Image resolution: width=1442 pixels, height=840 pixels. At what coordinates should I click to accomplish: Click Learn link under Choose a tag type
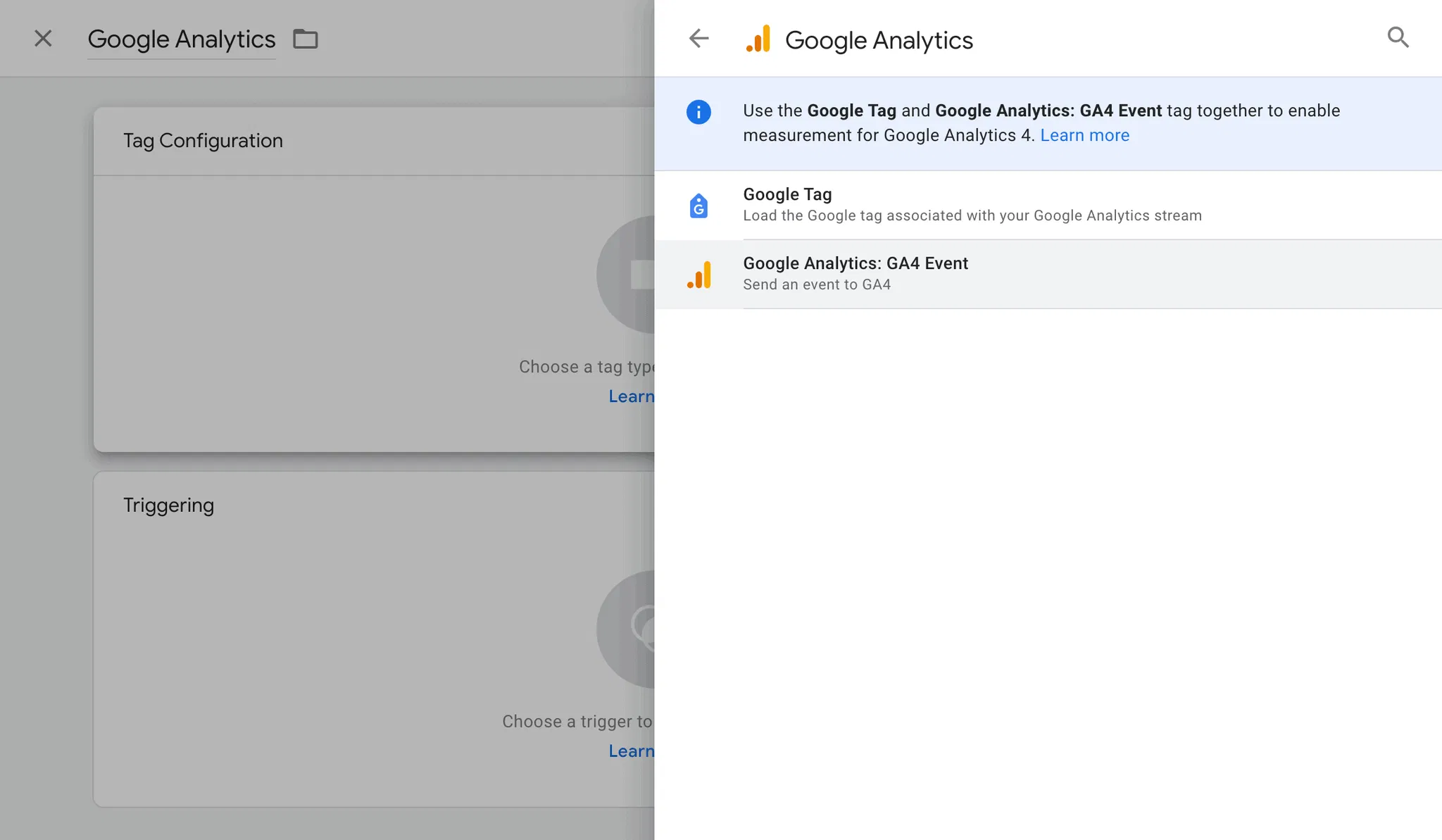pos(631,396)
